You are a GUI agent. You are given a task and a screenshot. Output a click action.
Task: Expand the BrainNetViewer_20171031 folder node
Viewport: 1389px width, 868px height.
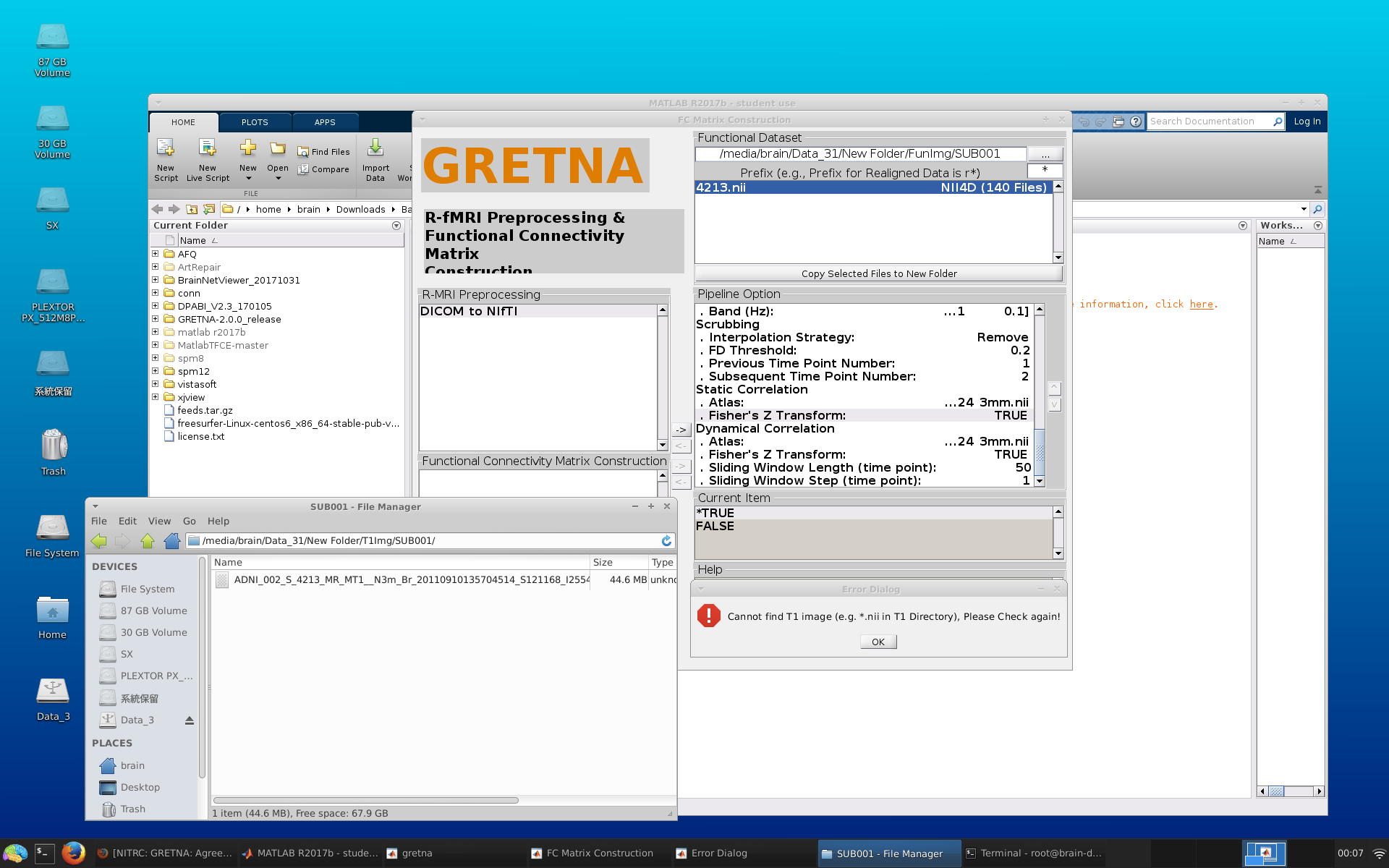click(x=155, y=280)
